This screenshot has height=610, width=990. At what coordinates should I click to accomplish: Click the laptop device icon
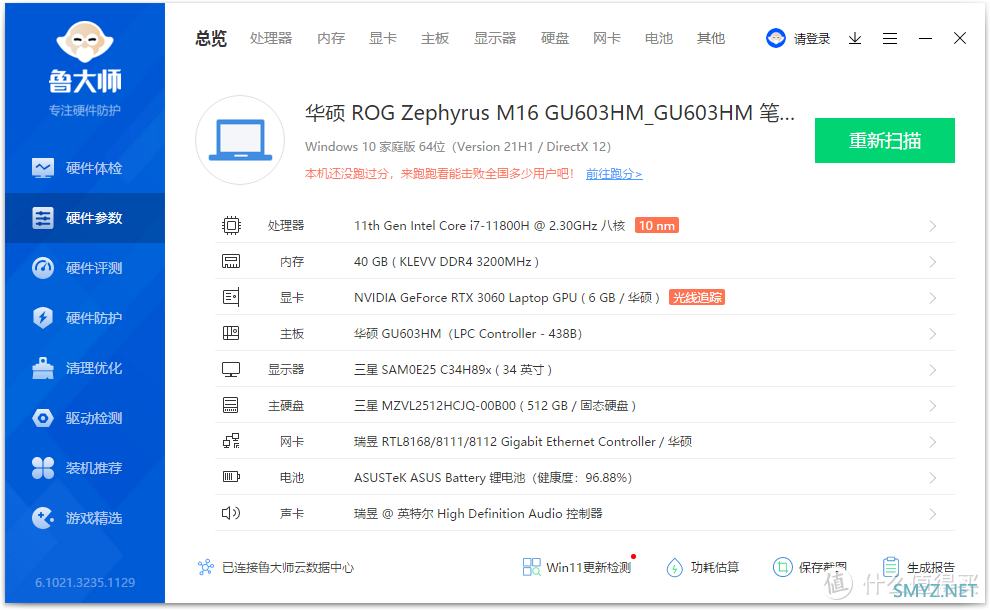[x=240, y=140]
